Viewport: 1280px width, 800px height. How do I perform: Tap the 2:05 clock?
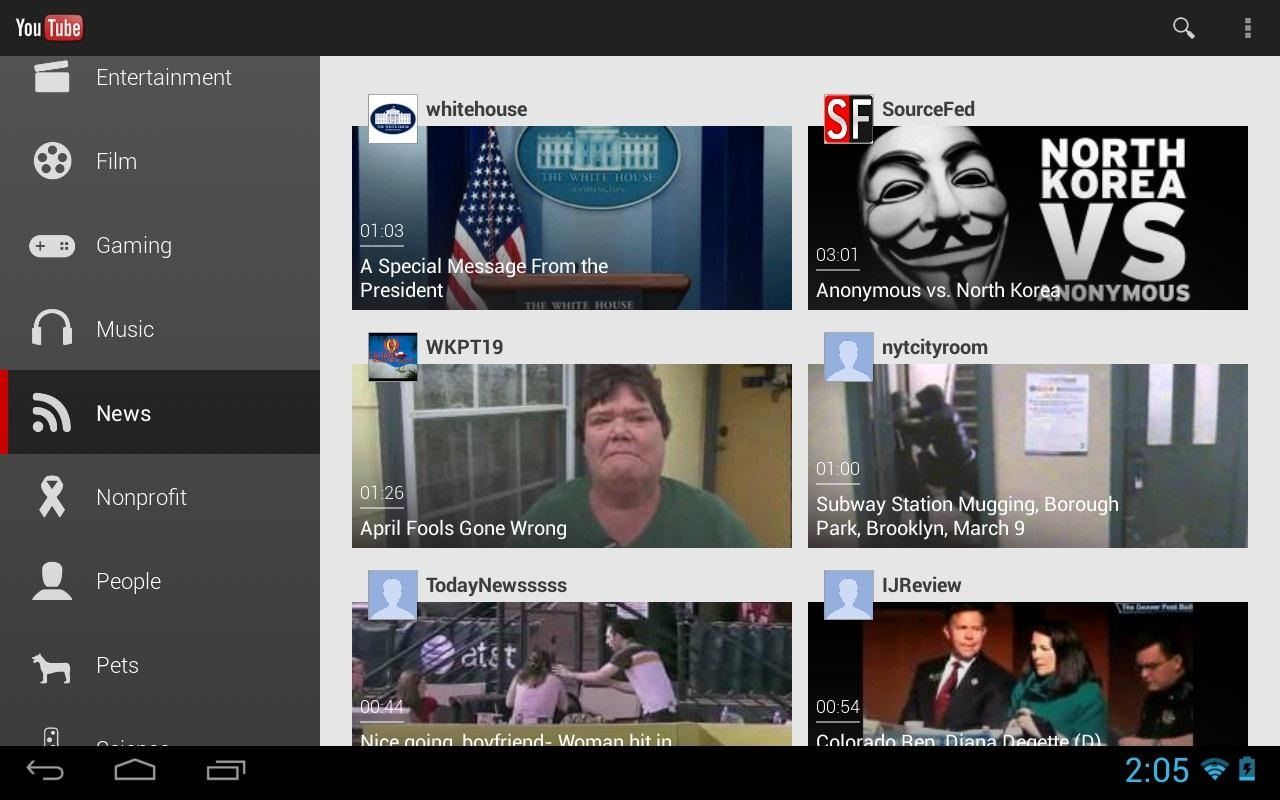1157,770
